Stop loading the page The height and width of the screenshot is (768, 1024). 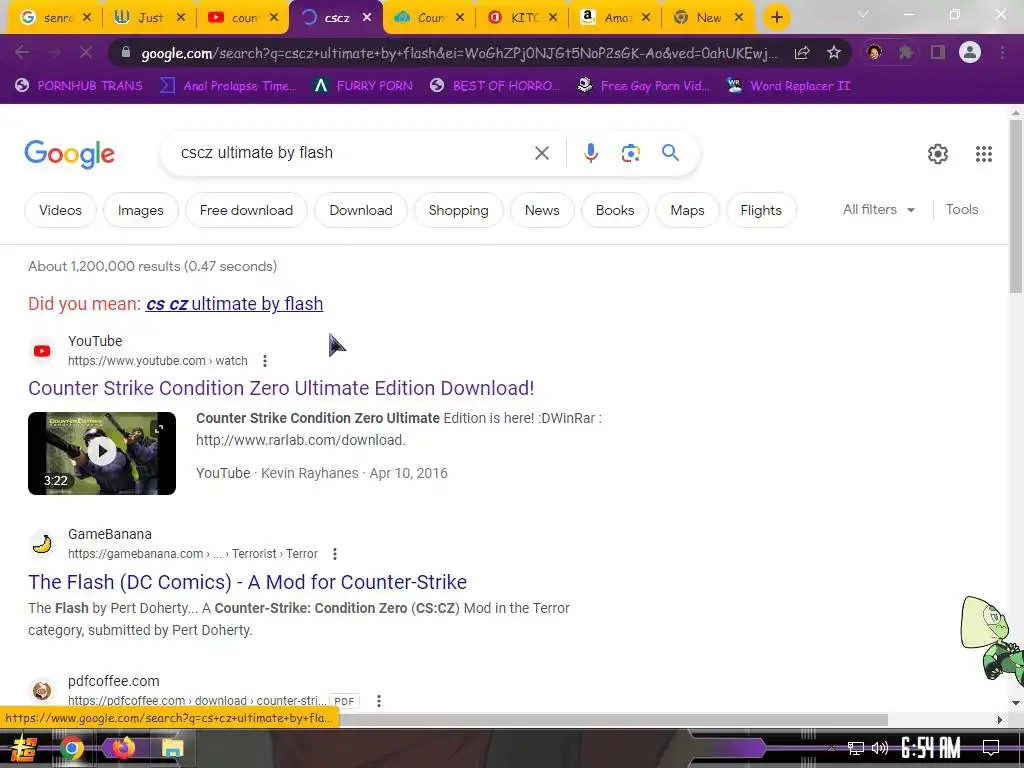point(86,52)
